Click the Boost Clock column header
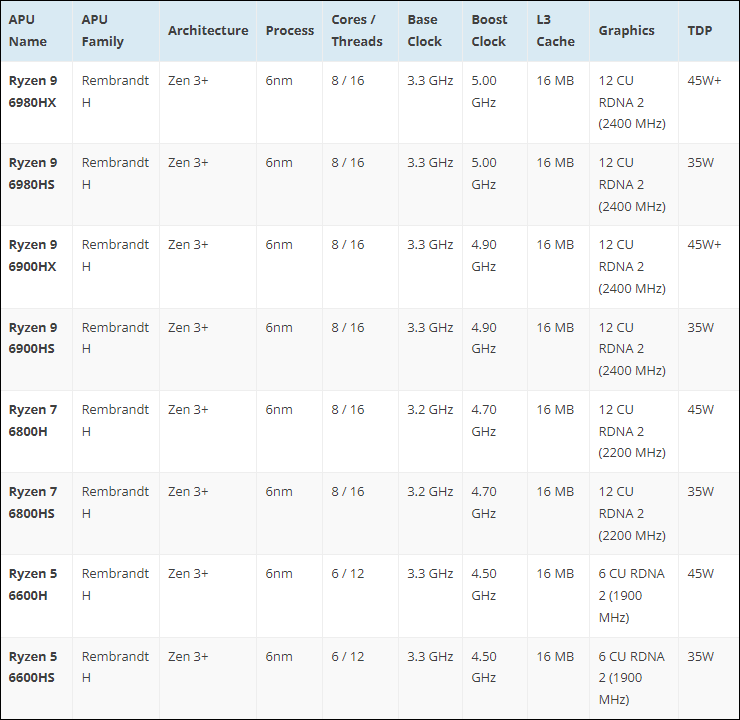 (490, 31)
